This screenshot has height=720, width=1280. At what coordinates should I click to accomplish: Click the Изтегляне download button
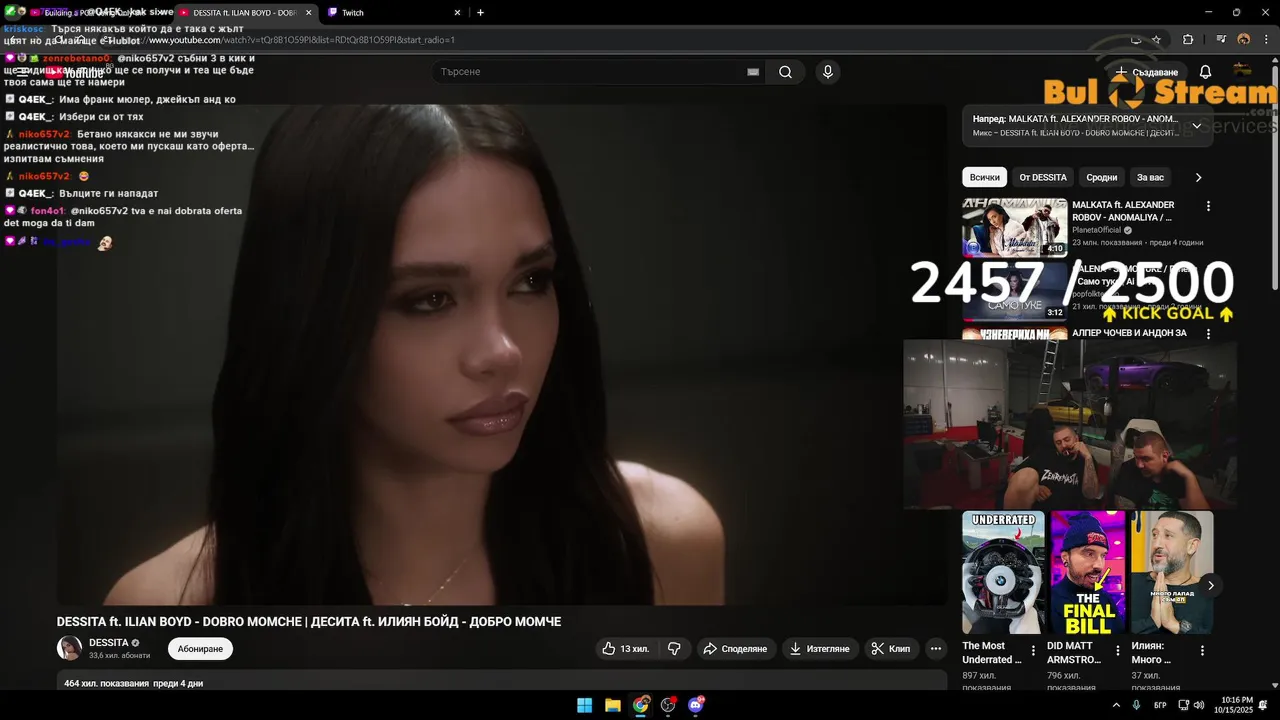coord(820,649)
